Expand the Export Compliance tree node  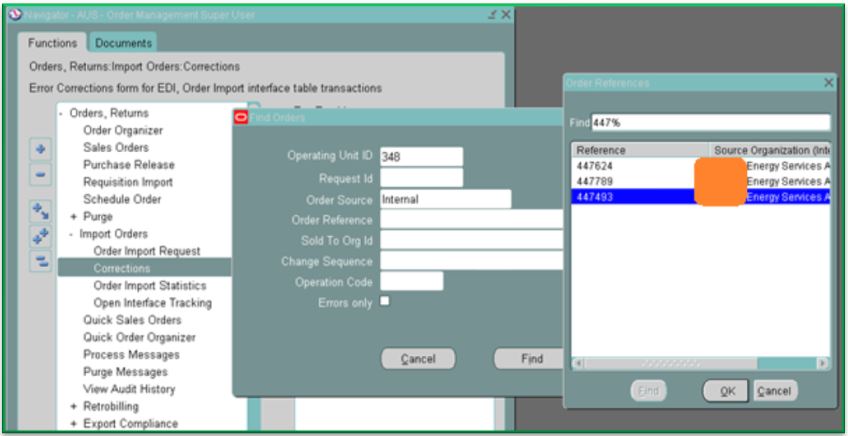(74, 424)
